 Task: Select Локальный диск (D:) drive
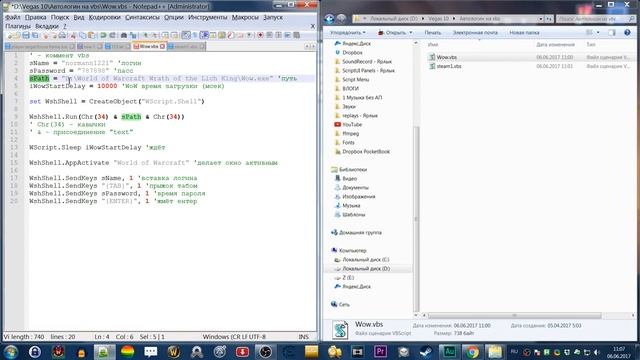tap(366, 269)
